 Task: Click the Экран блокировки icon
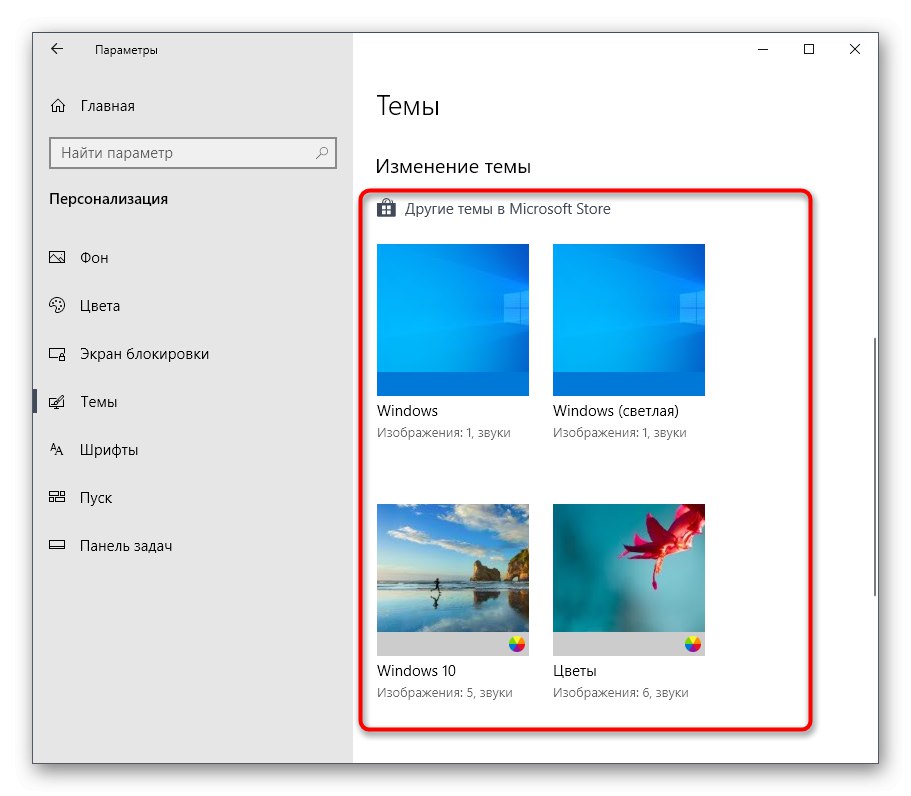coord(58,354)
